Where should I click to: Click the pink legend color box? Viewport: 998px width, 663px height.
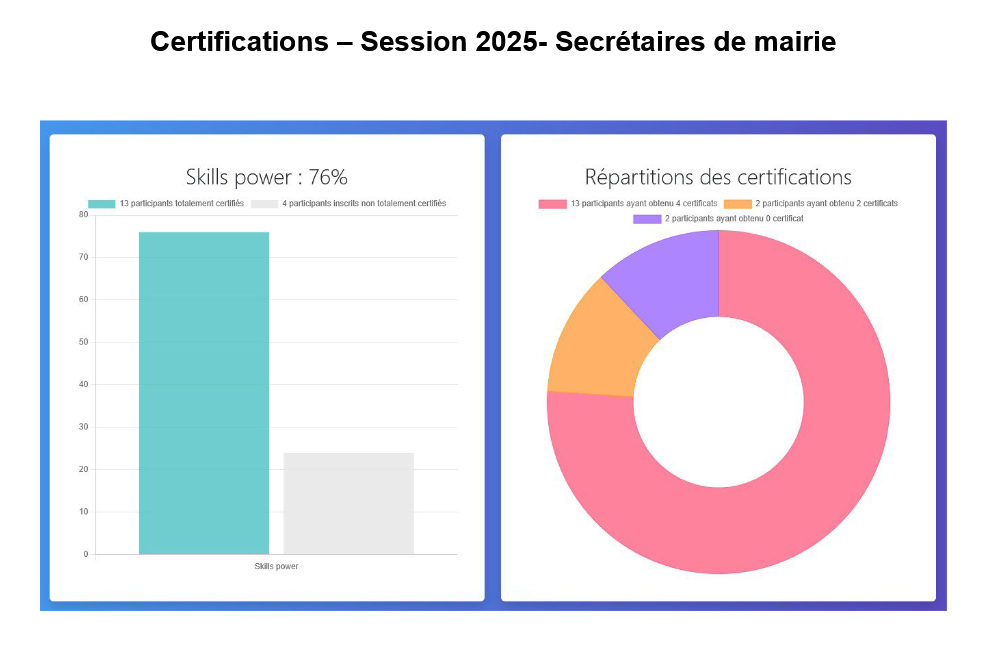point(552,204)
